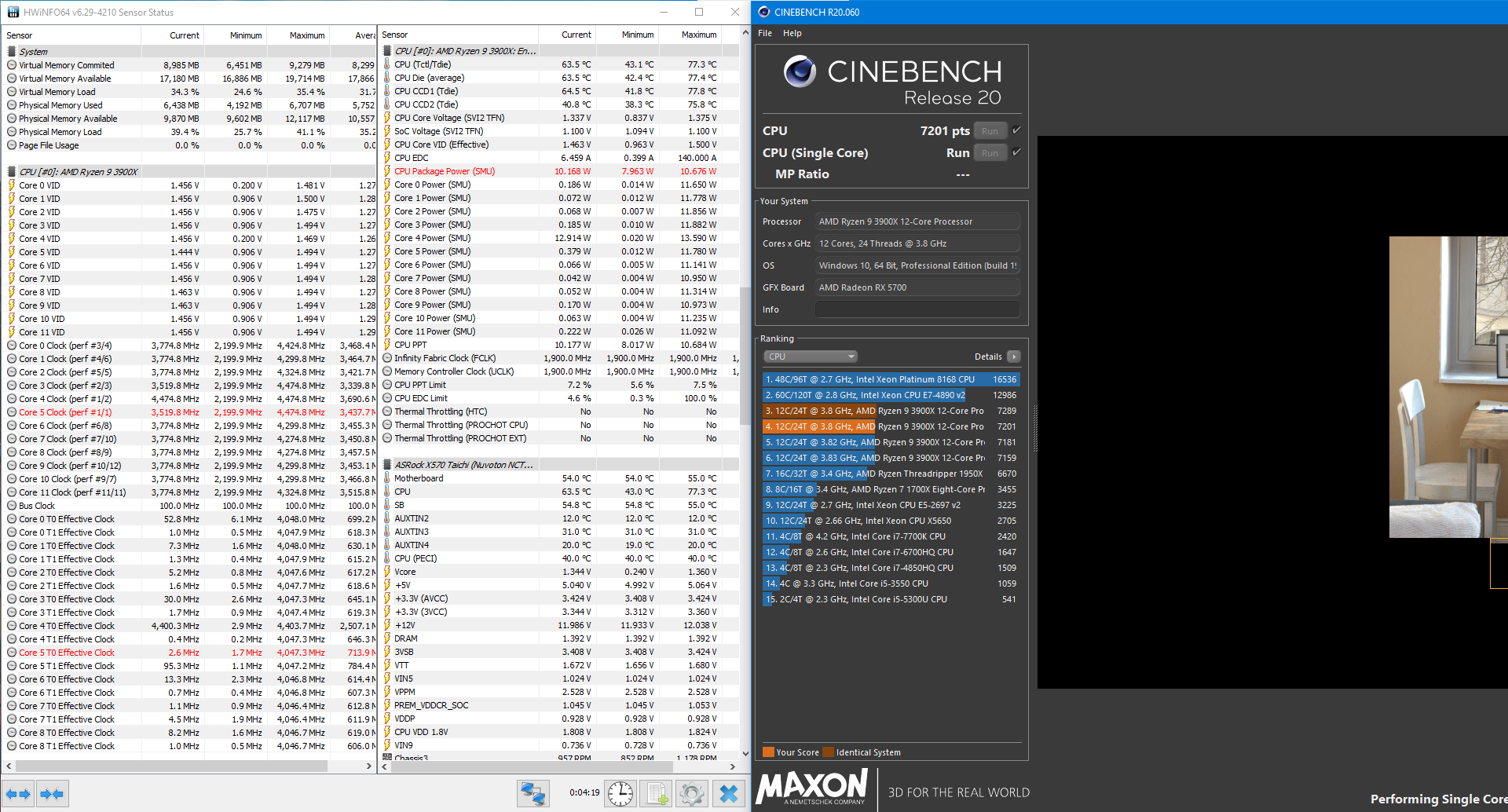The width and height of the screenshot is (1508, 812).
Task: Start logging with the document-plus icon
Action: click(x=657, y=794)
